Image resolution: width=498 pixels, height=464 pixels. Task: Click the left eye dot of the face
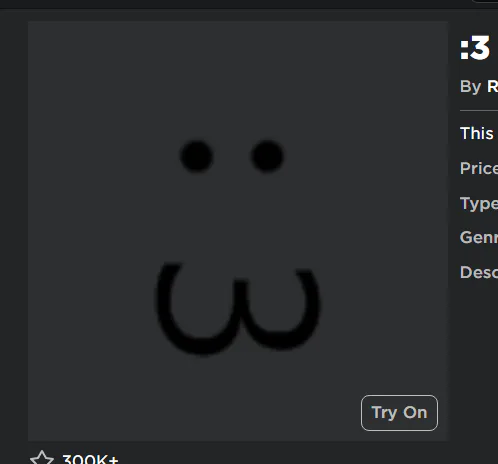click(196, 156)
